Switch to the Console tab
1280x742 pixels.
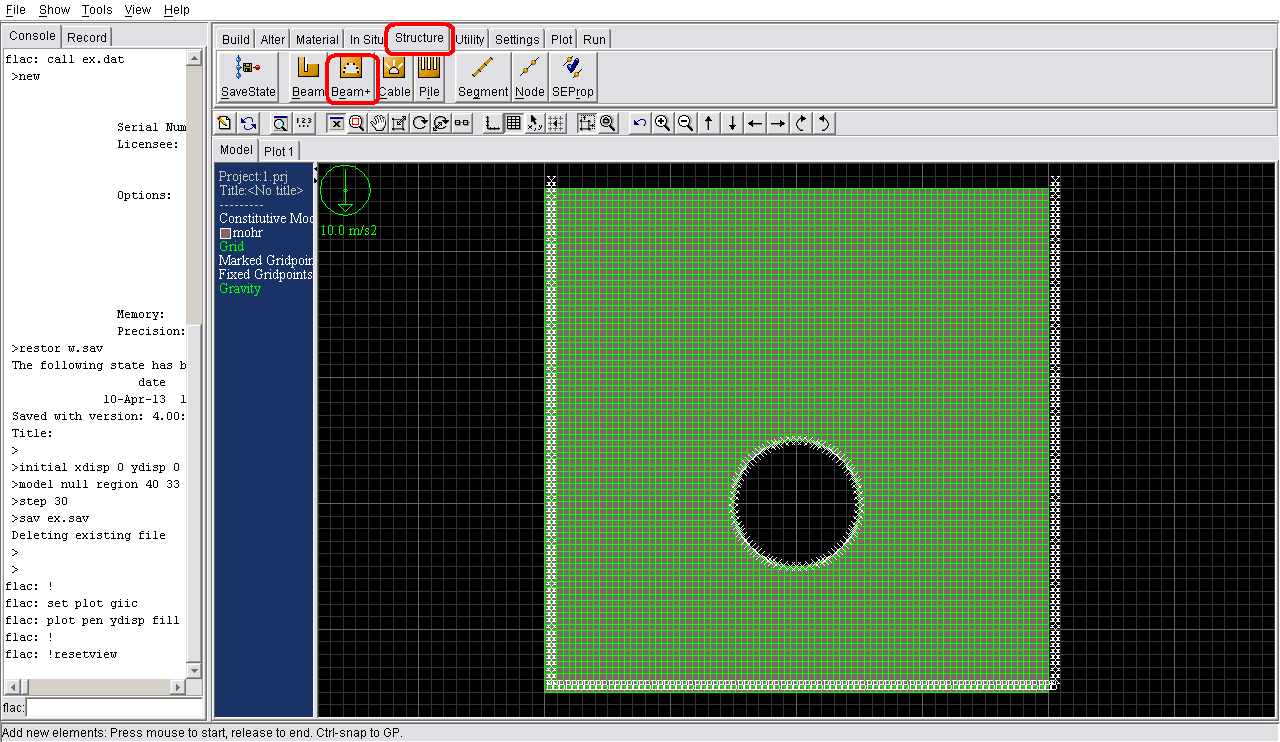click(x=32, y=36)
